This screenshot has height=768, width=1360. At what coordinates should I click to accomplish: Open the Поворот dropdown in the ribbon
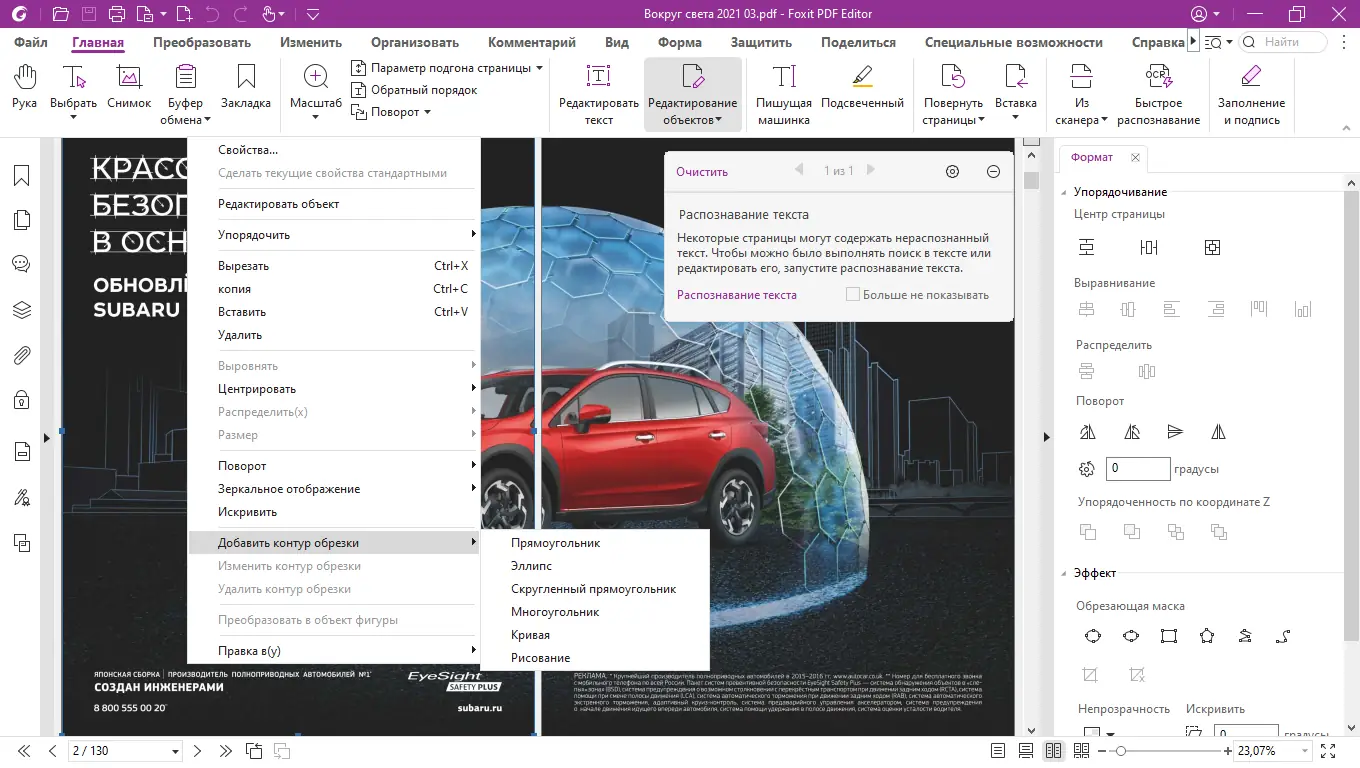[391, 112]
